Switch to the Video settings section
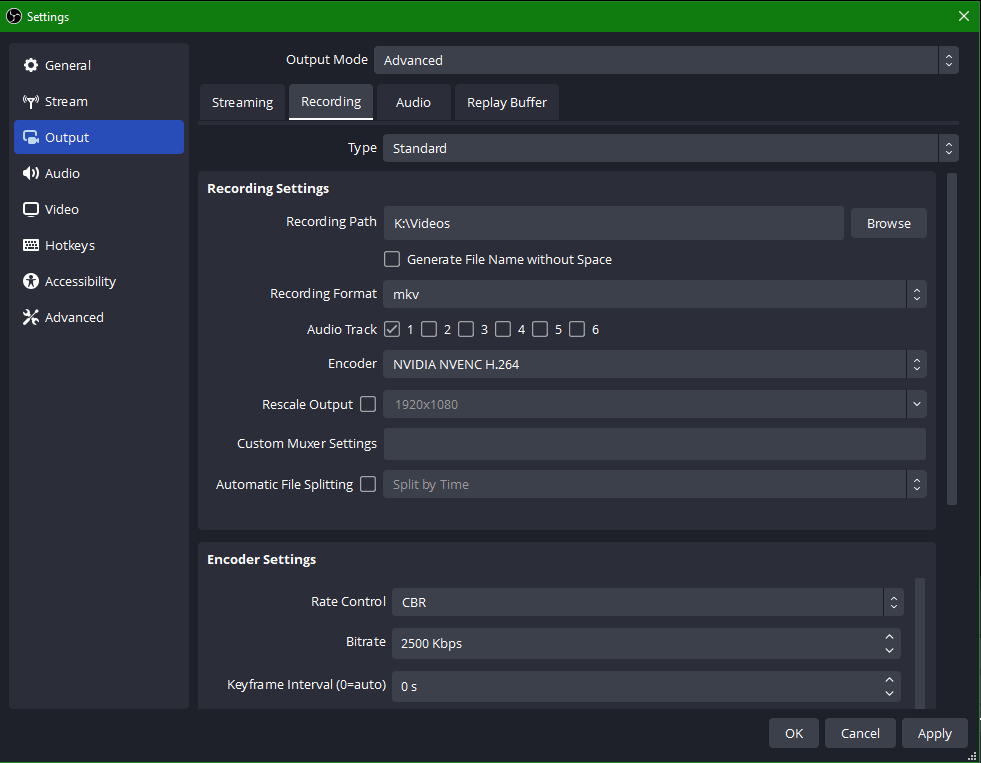The width and height of the screenshot is (981, 763). coord(62,209)
